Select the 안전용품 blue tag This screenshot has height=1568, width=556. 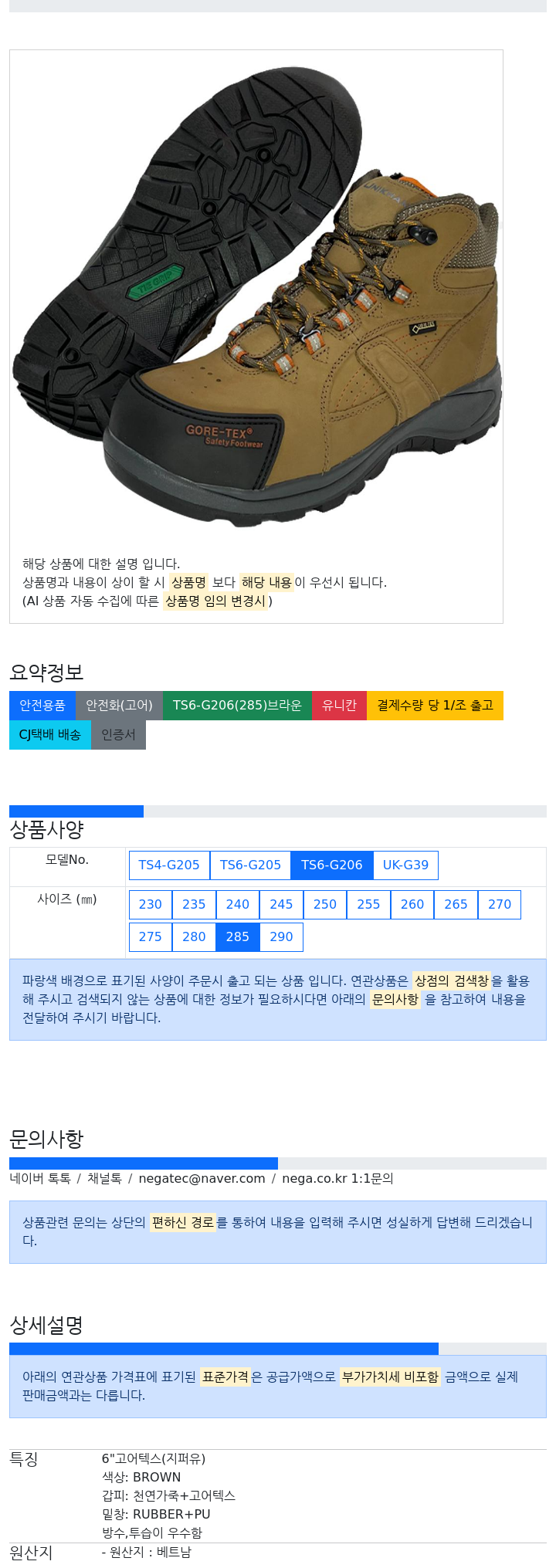coord(42,706)
